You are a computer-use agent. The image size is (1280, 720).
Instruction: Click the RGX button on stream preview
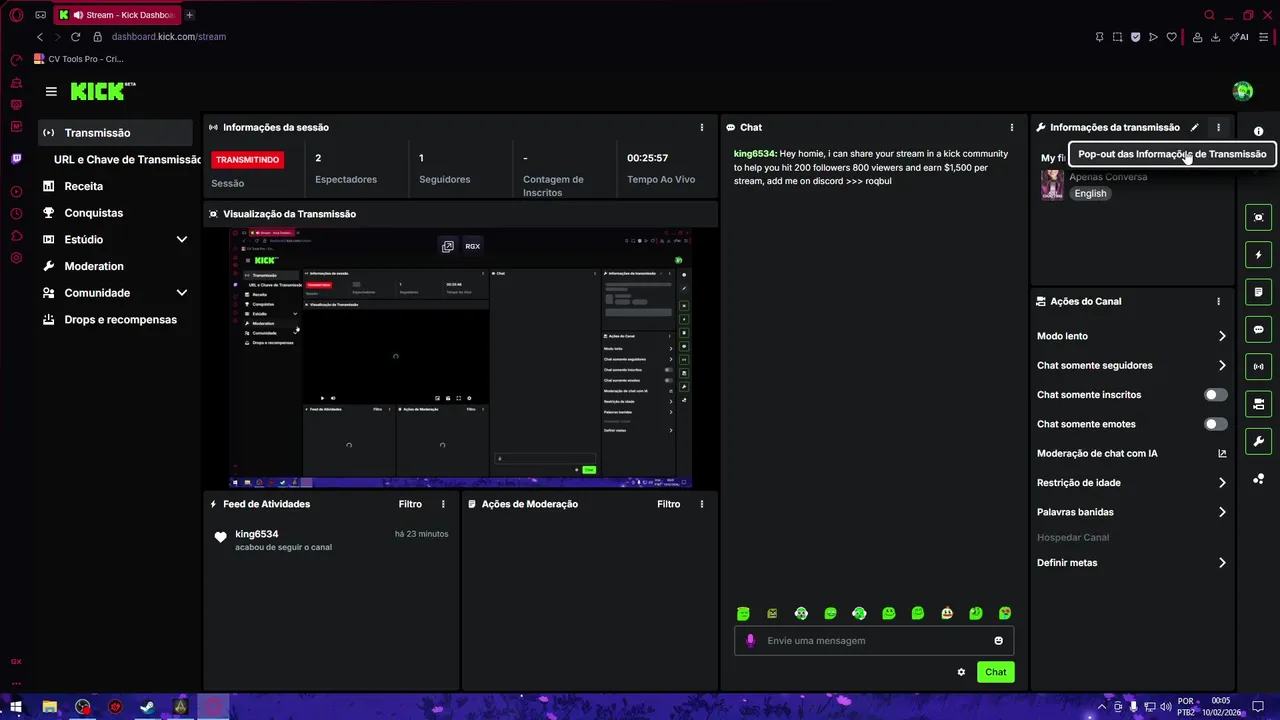472,246
